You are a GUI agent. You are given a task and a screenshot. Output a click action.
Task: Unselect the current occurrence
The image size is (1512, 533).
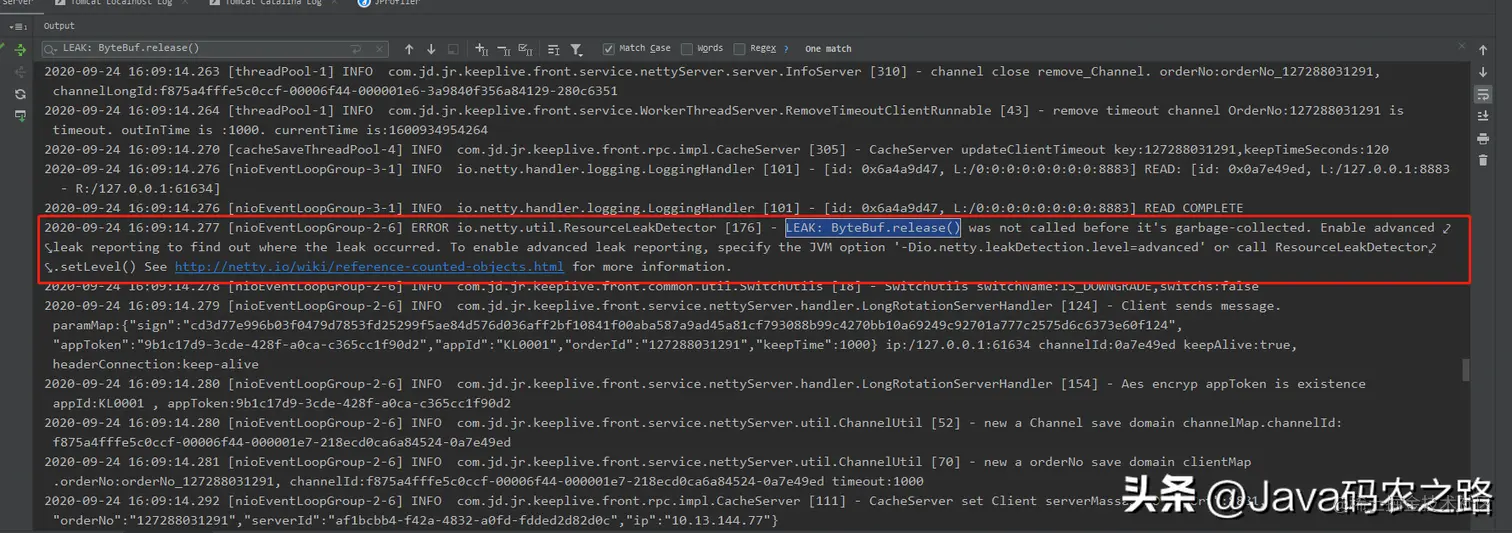click(x=504, y=49)
